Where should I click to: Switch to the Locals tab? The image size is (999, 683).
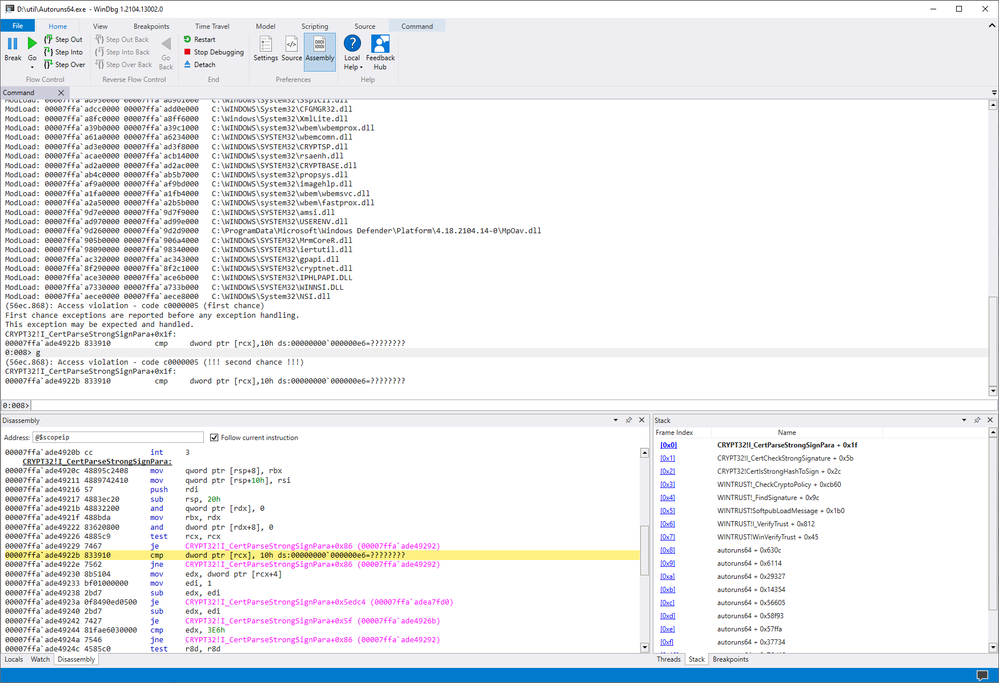(13, 659)
